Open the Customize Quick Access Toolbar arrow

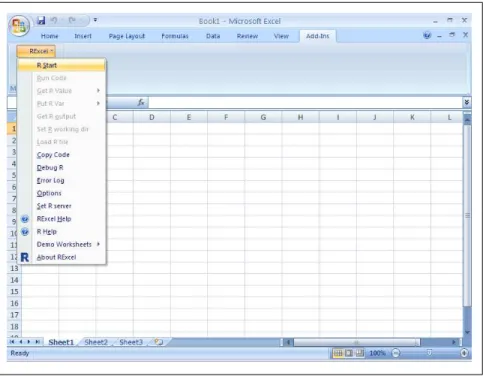(95, 20)
